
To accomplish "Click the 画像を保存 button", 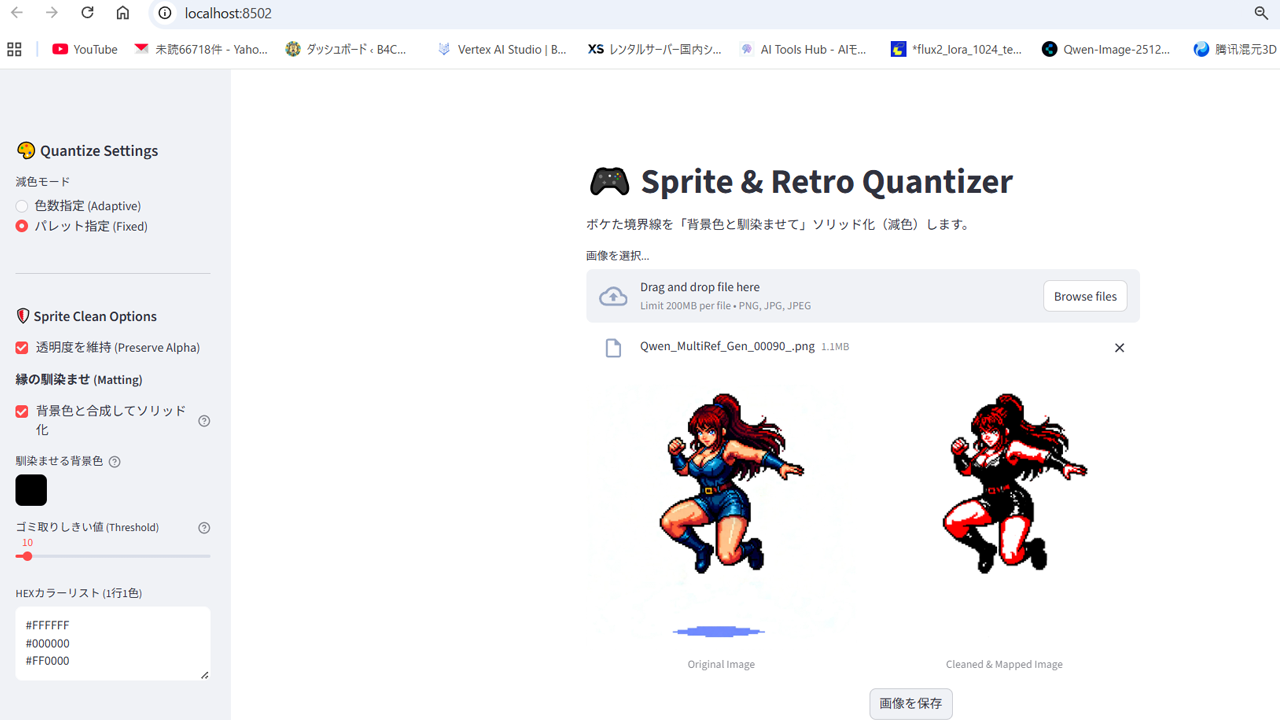I will tap(910, 703).
